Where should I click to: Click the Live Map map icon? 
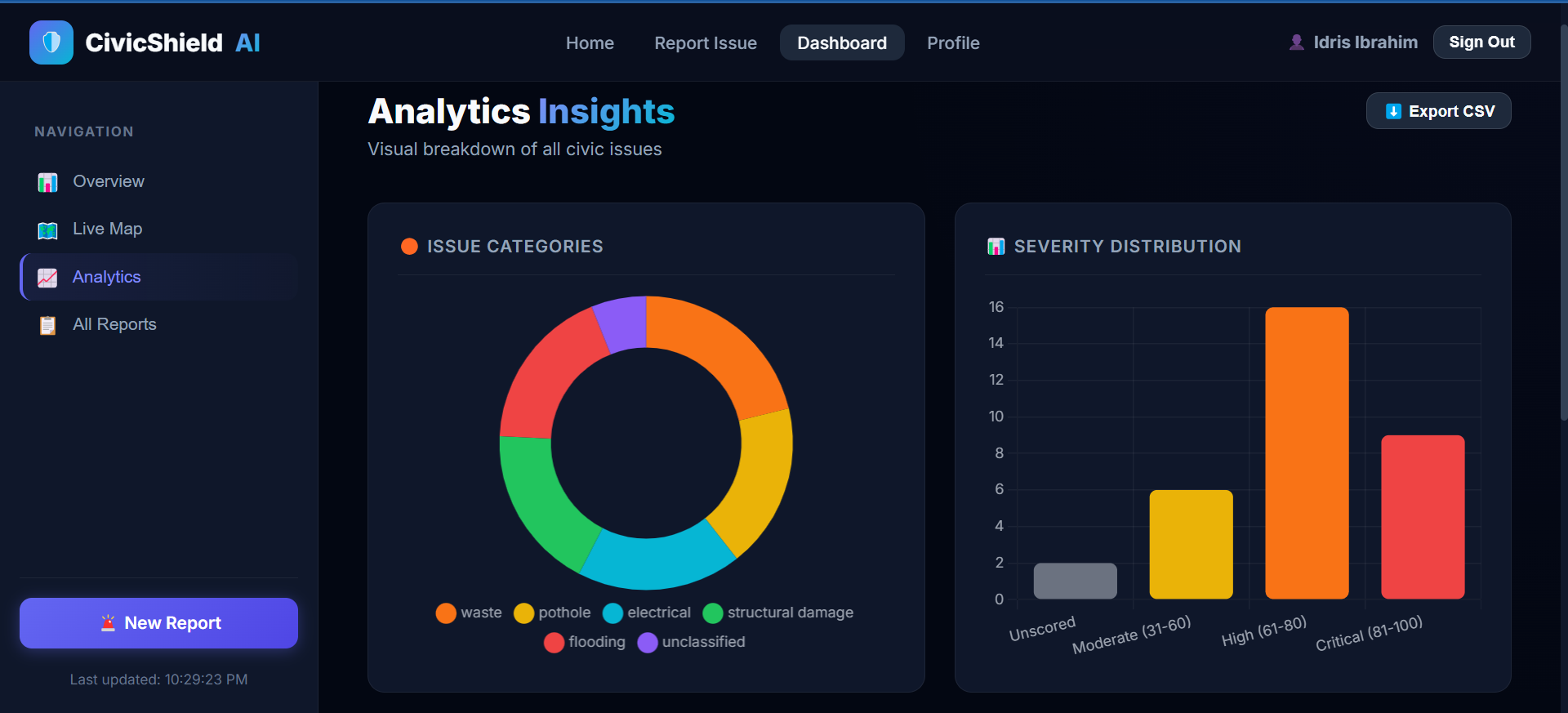47,230
